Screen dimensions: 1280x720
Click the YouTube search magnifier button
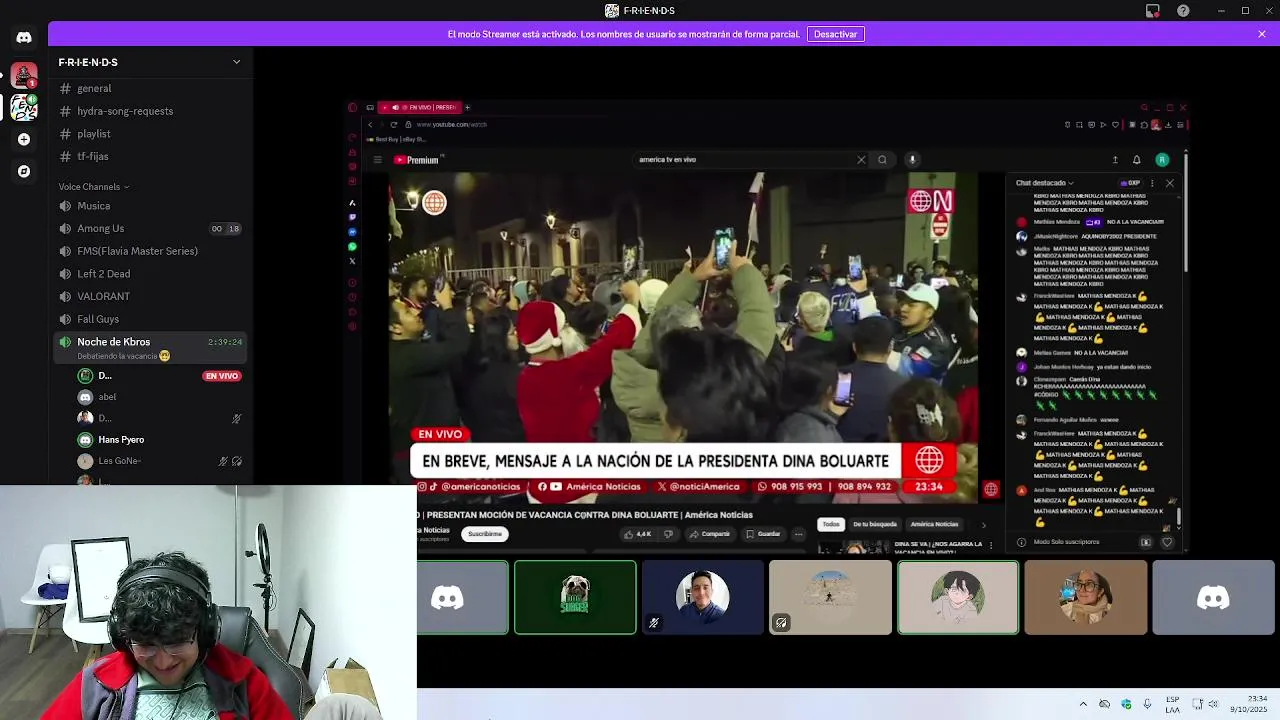tap(882, 159)
